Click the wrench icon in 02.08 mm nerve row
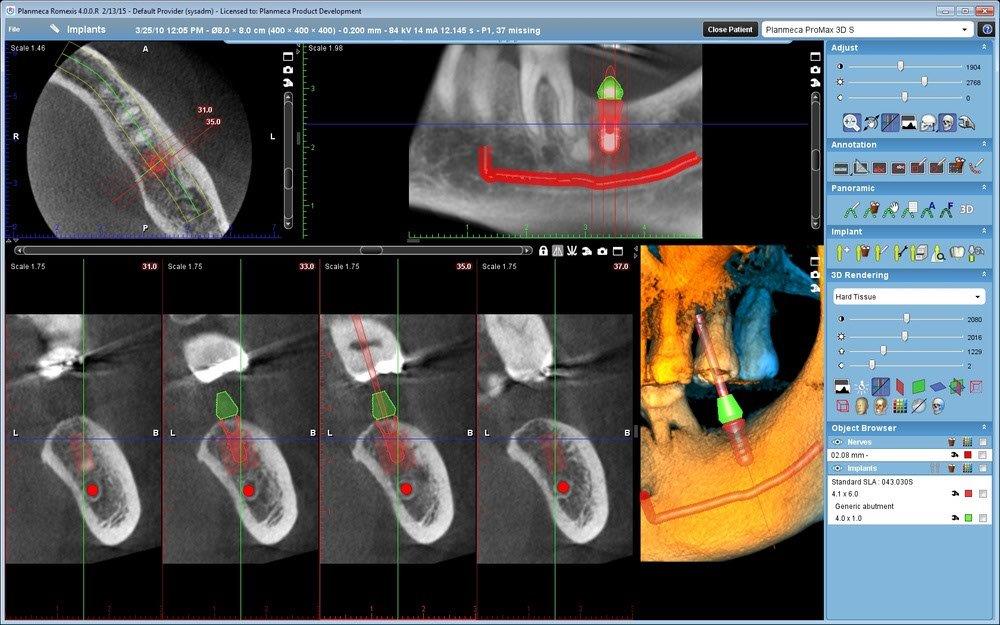Viewport: 1000px width, 625px height. coord(955,455)
